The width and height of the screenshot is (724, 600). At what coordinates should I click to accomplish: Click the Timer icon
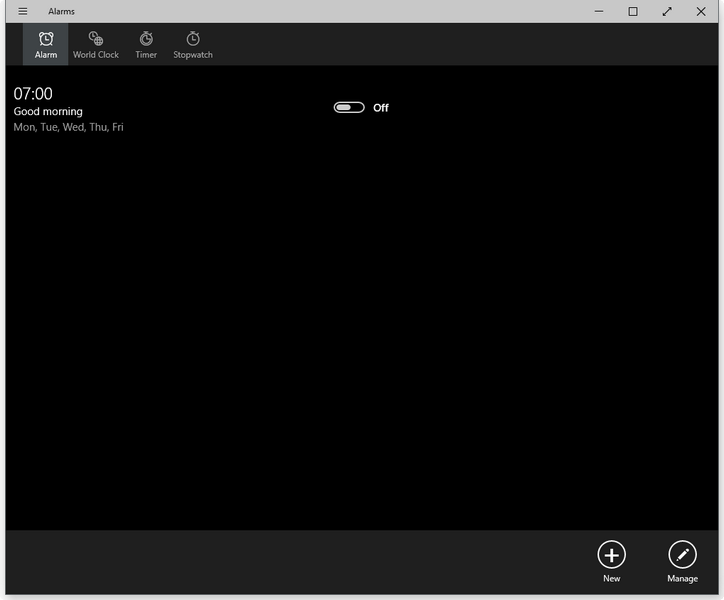pos(146,38)
